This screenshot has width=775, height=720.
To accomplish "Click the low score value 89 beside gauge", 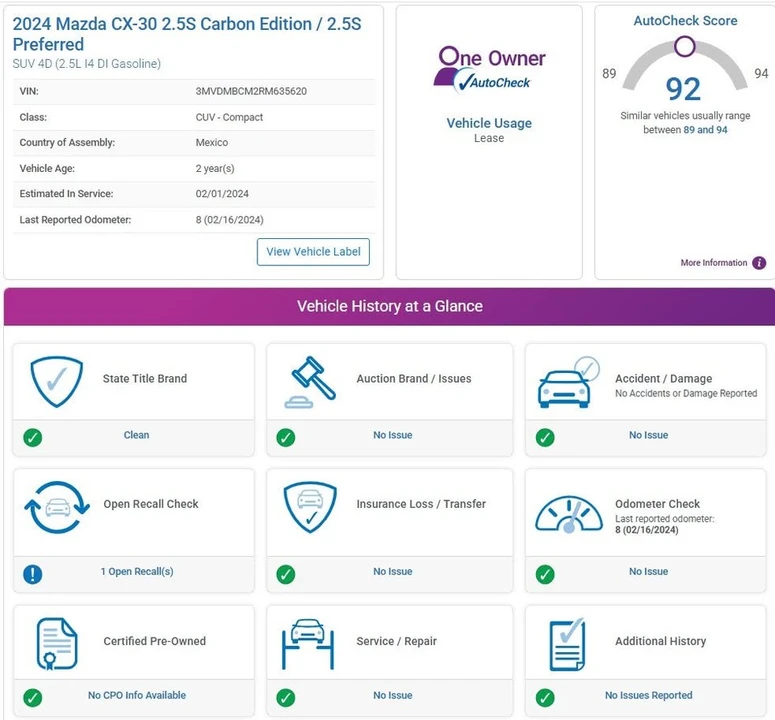I will click(609, 74).
